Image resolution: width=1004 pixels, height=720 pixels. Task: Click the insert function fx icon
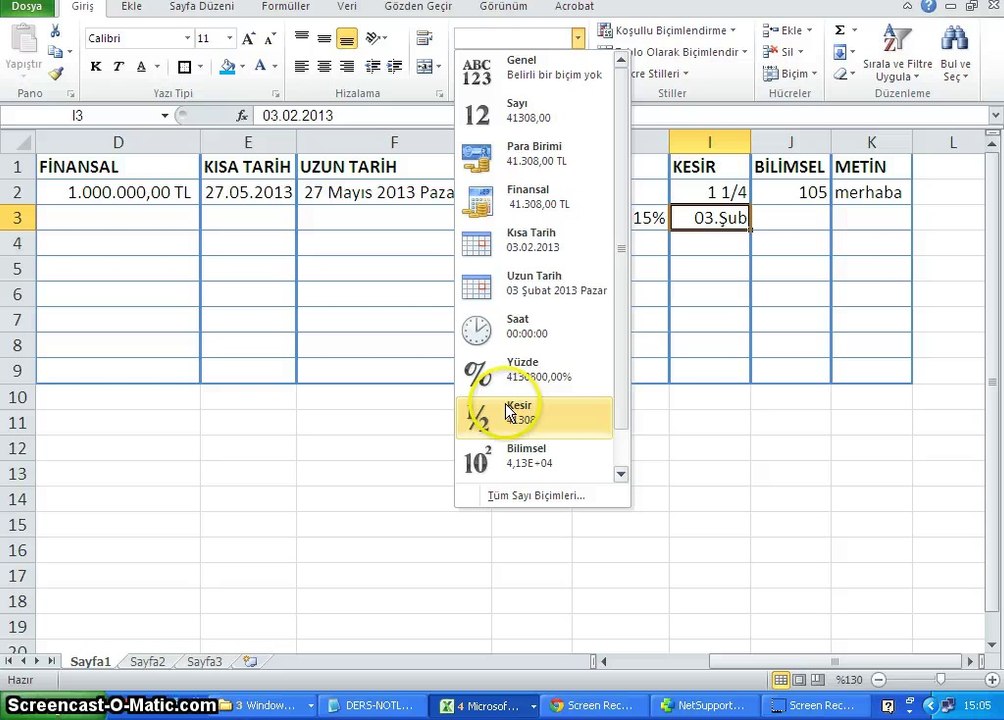pos(242,116)
